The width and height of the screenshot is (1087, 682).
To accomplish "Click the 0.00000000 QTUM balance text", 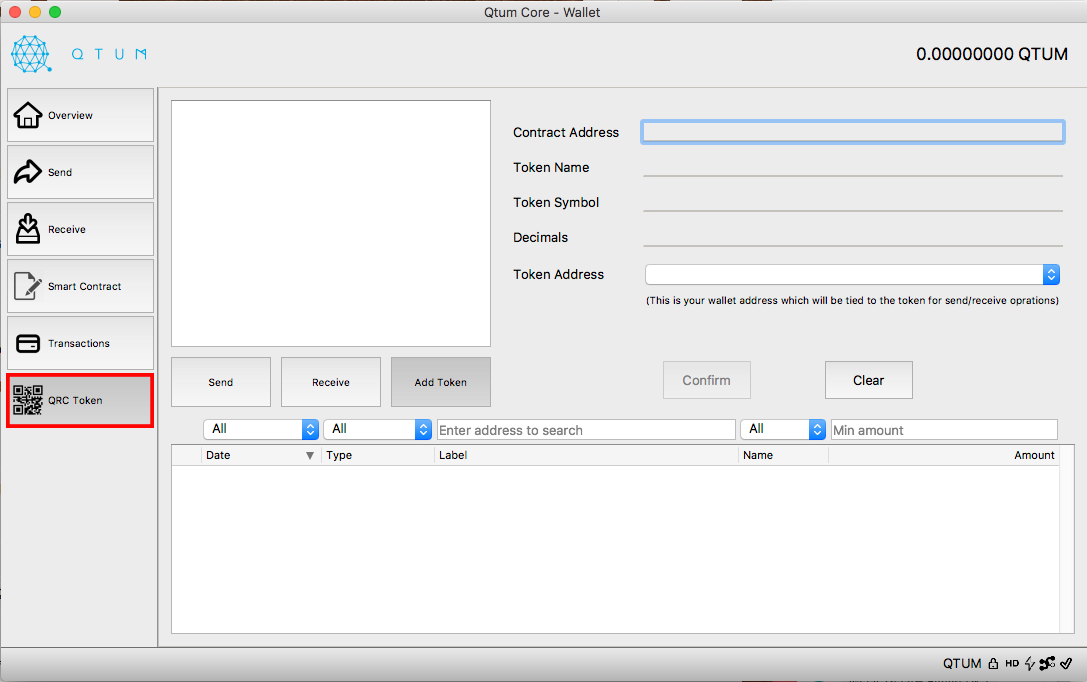I will click(991, 54).
